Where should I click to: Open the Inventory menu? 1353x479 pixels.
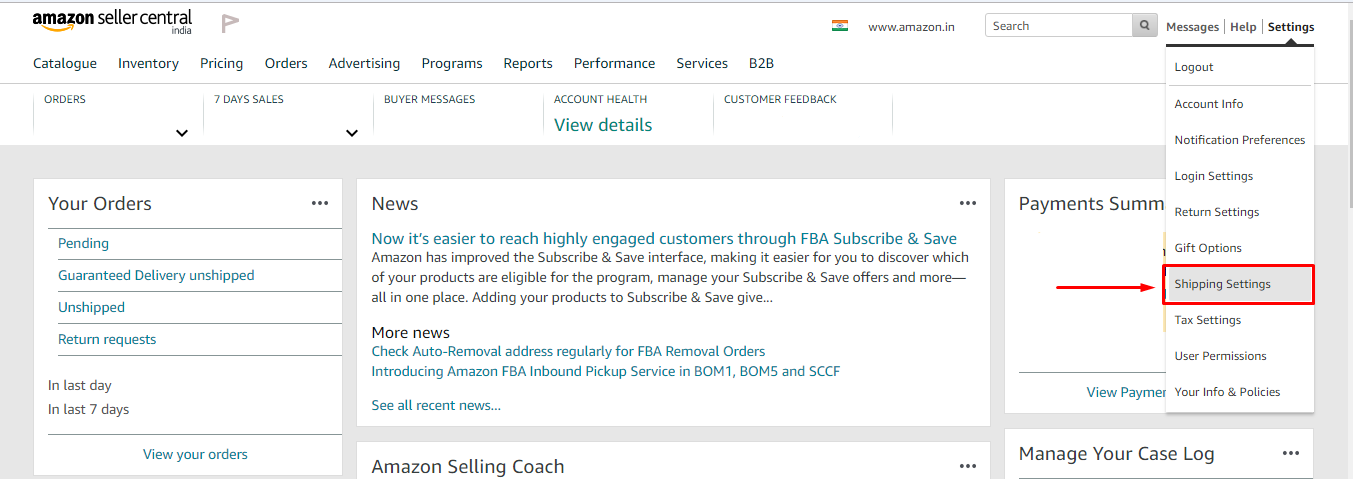148,63
